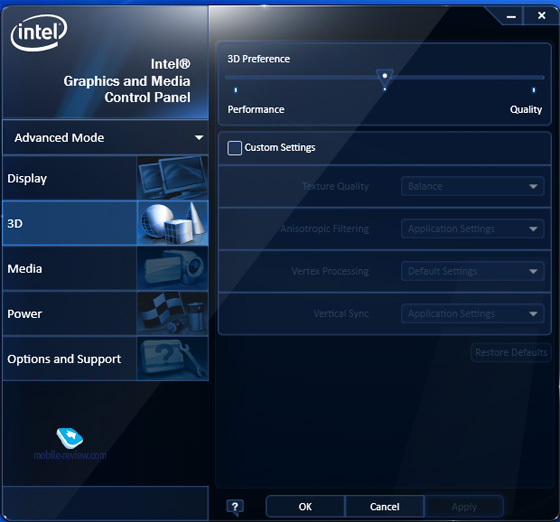Click the Intel logo
This screenshot has height=522, width=560.
click(39, 33)
